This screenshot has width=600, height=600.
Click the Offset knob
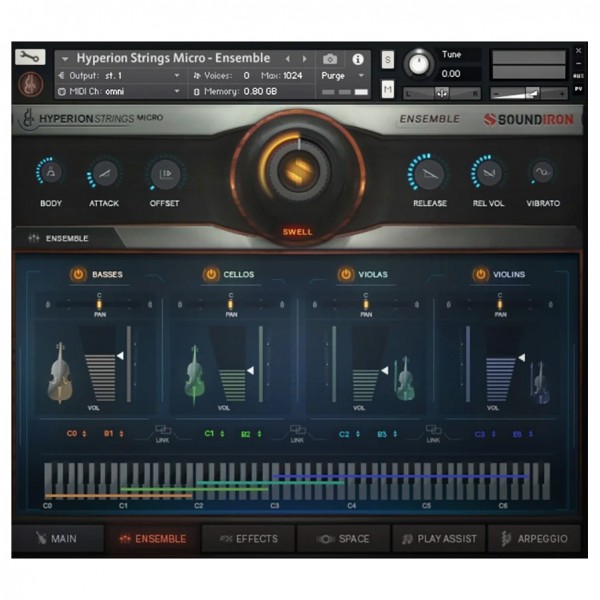tap(165, 173)
